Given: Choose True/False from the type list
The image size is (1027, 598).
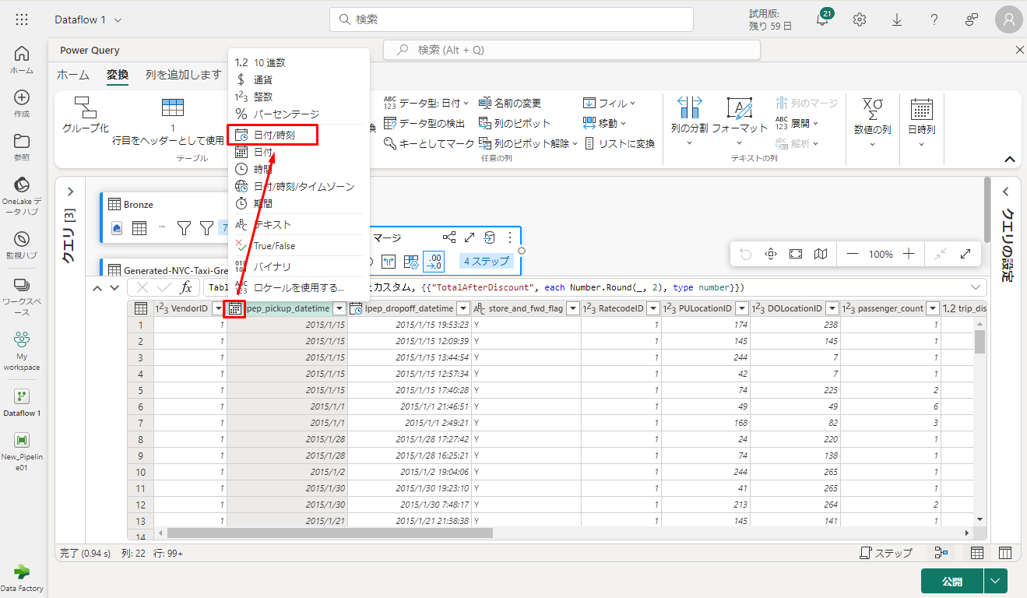Looking at the screenshot, I should pos(273,246).
